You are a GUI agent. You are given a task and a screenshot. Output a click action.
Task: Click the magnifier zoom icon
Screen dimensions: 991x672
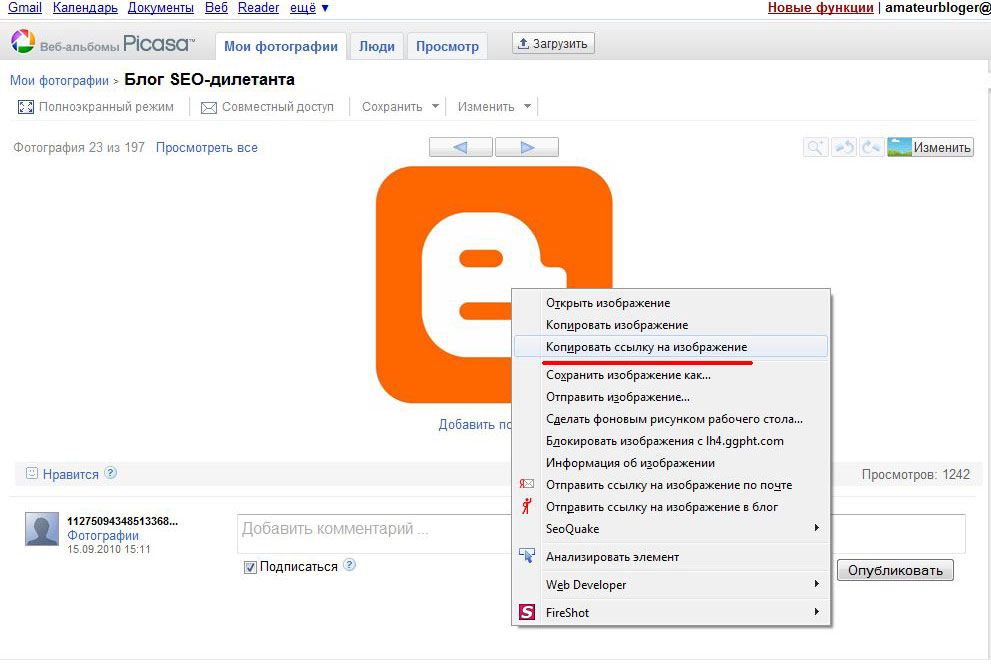(x=815, y=147)
